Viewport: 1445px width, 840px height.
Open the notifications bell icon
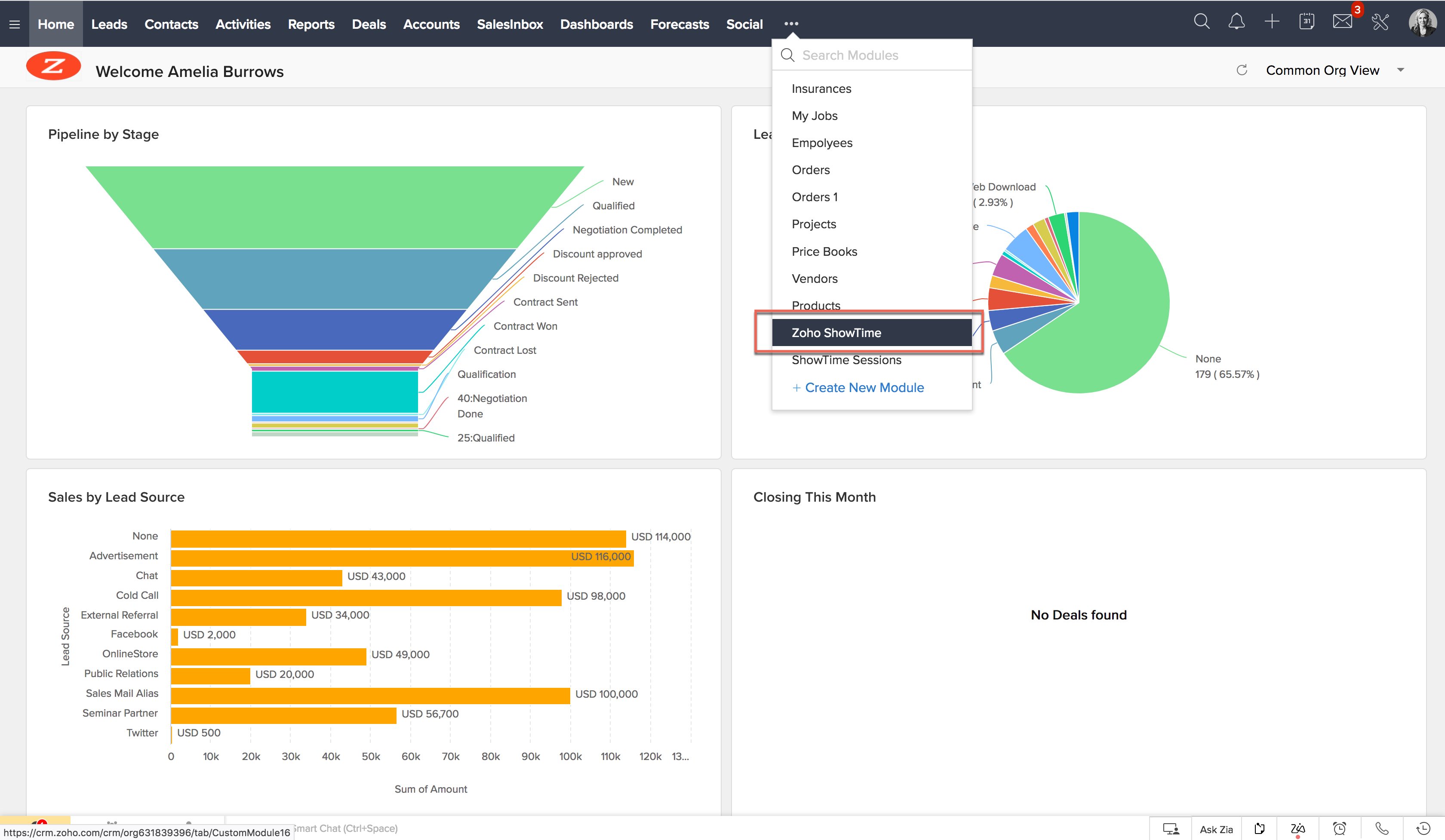(1236, 22)
